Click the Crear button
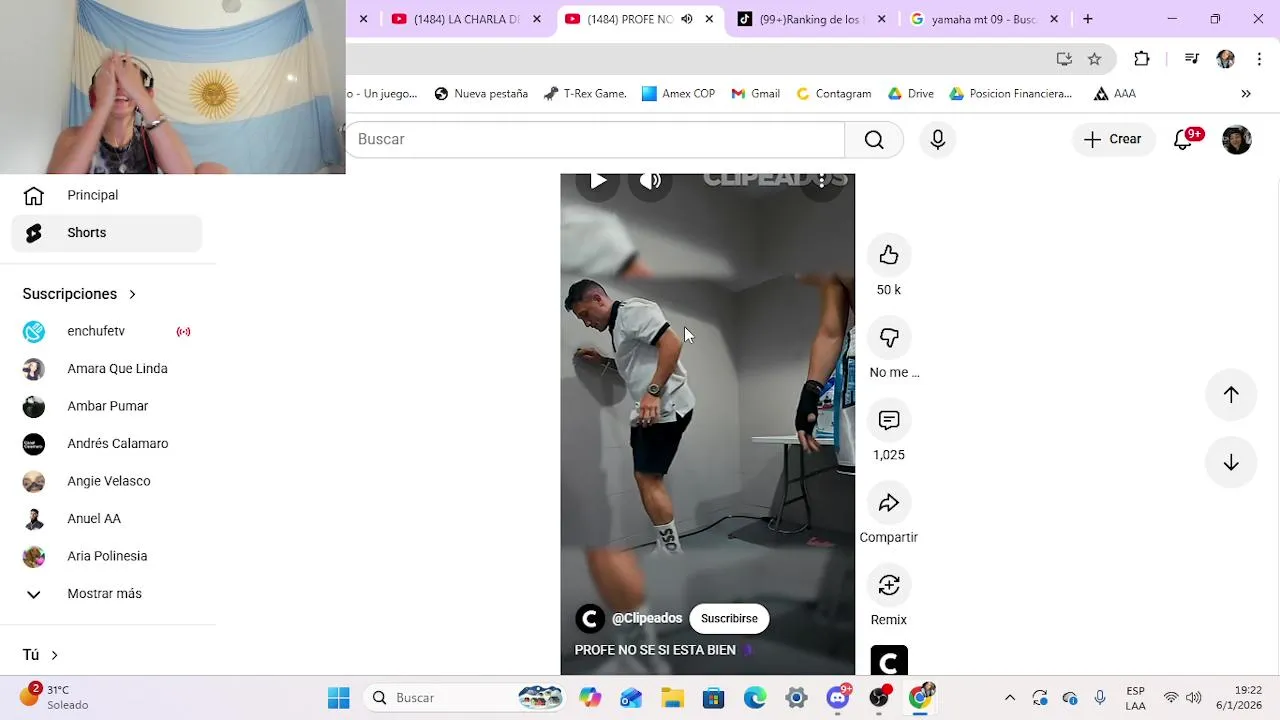The height and width of the screenshot is (720, 1280). click(1113, 140)
